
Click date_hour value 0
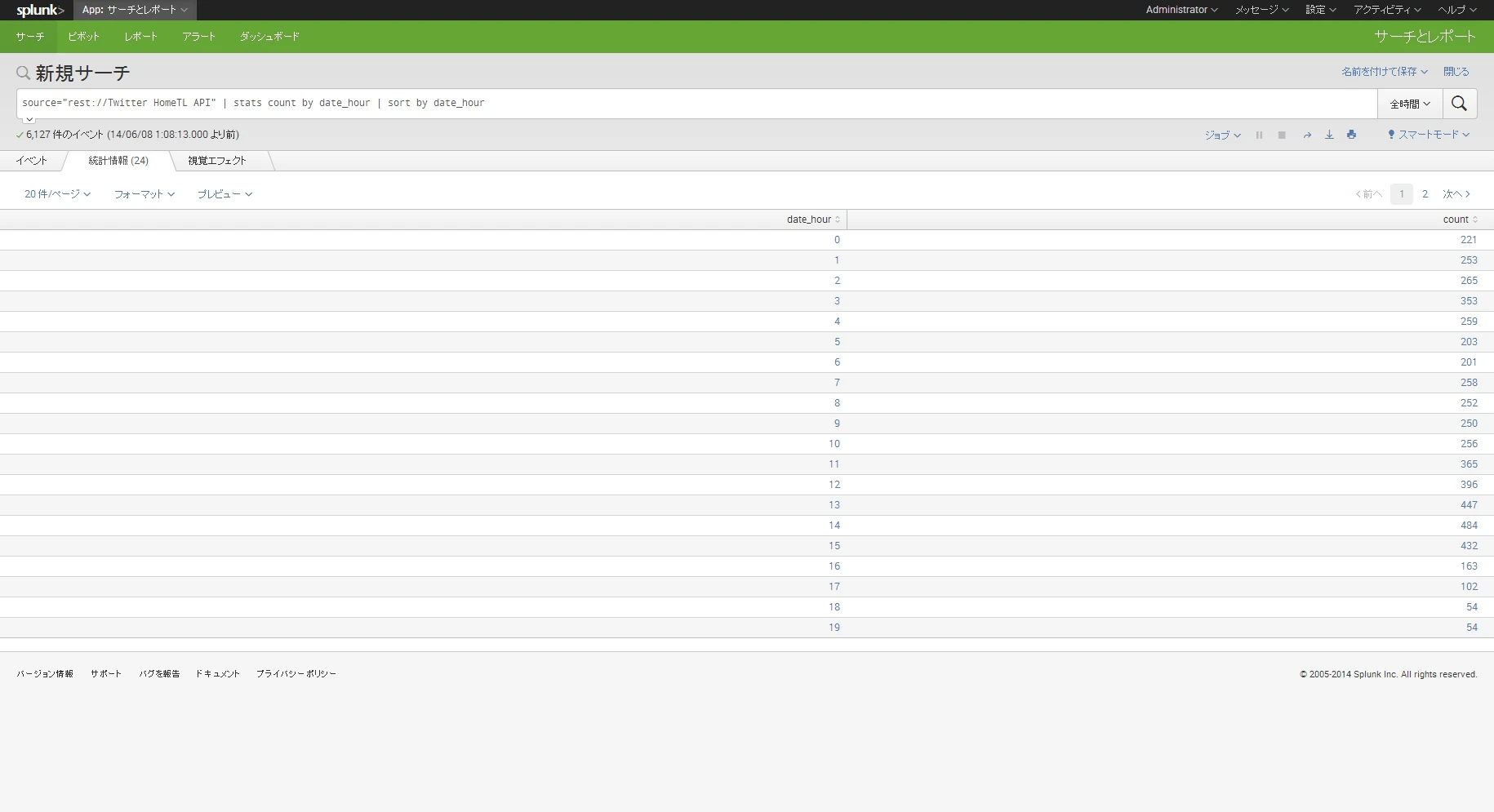pyautogui.click(x=837, y=240)
